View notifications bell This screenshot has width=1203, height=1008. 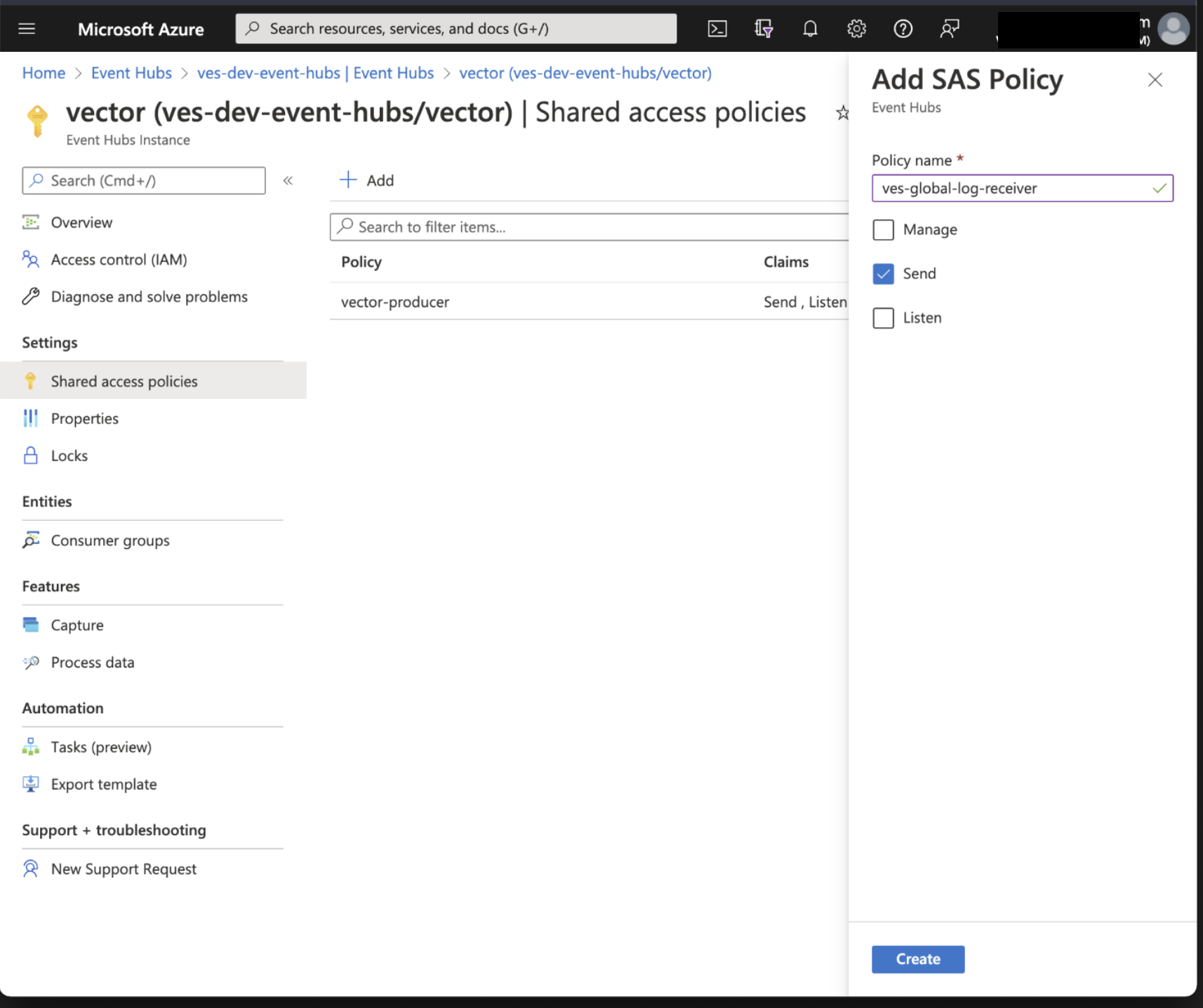click(x=810, y=29)
